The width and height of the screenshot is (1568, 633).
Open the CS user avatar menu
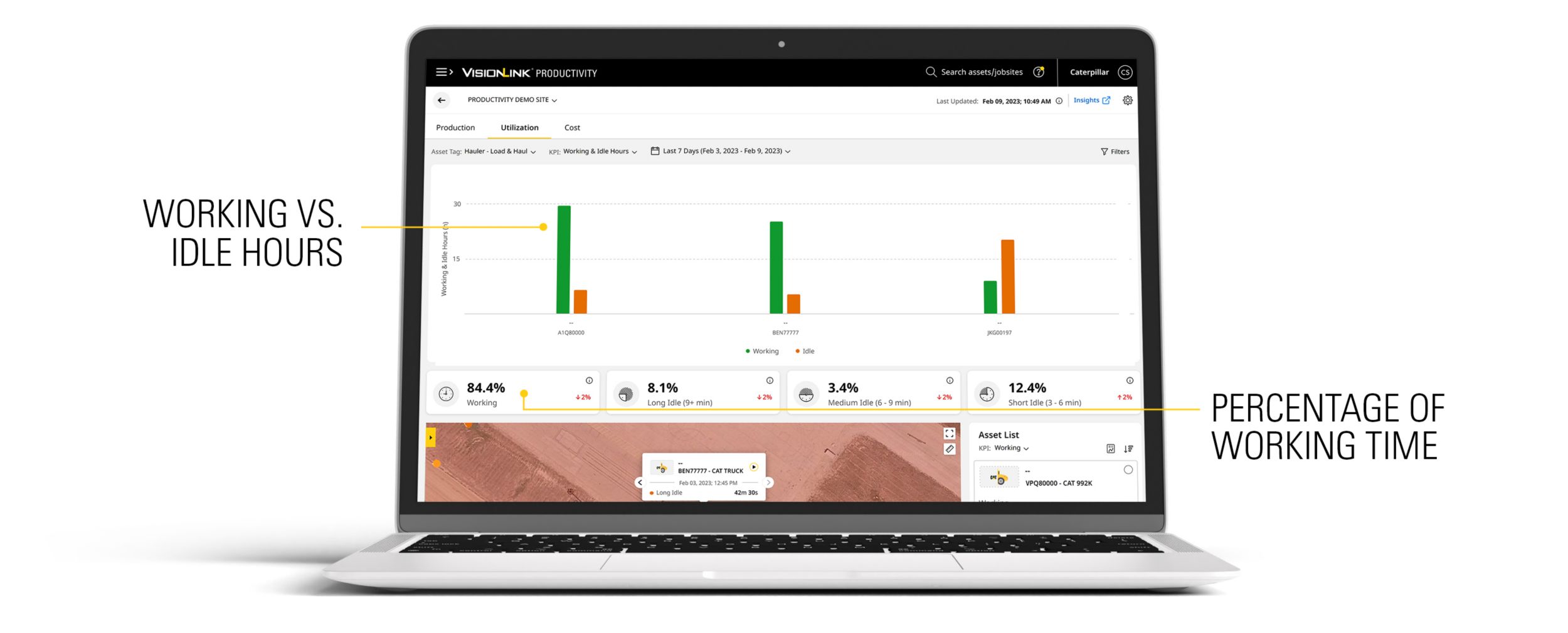pyautogui.click(x=1125, y=72)
